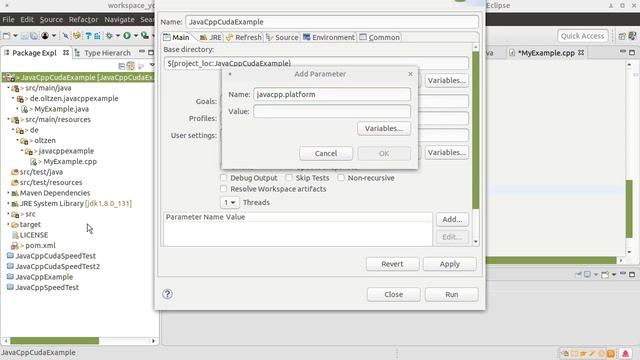Expand the JRE System Library node
640x360 pixels.
[8, 203]
